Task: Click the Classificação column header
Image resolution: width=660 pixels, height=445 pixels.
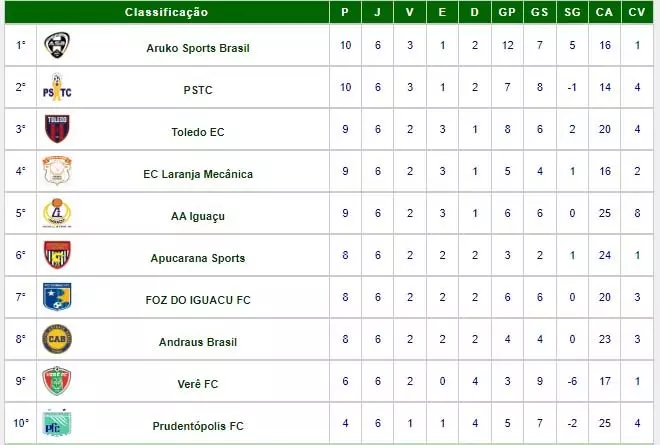Action: [166, 12]
